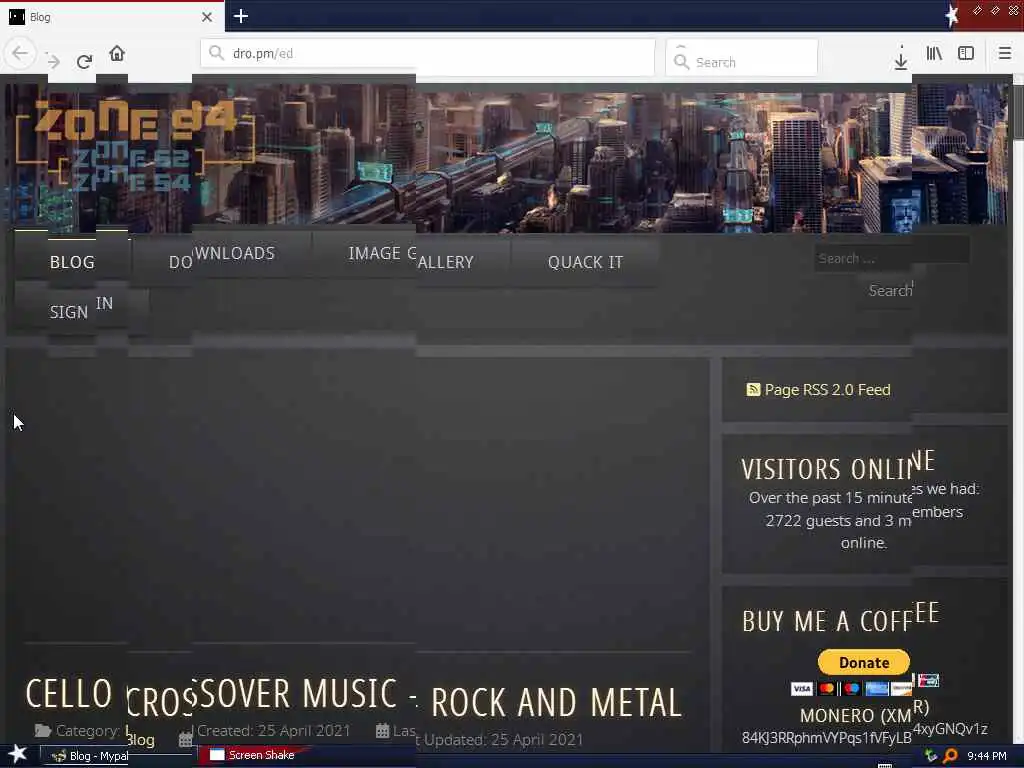Open the SIGN IN navigation item
This screenshot has height=768, width=1024.
pyautogui.click(x=82, y=308)
